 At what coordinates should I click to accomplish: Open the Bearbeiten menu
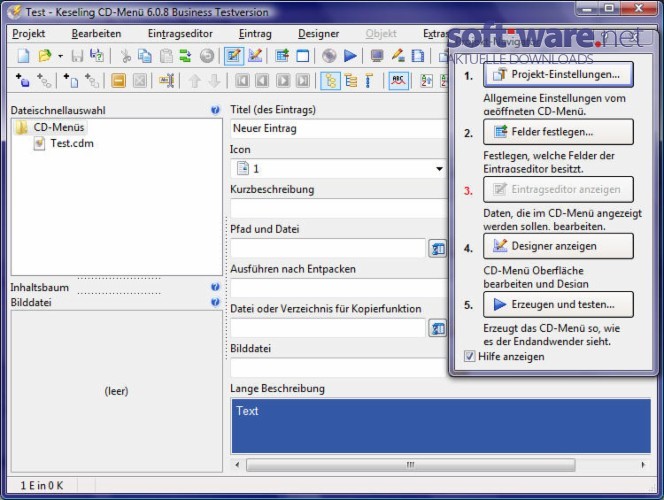[x=97, y=33]
